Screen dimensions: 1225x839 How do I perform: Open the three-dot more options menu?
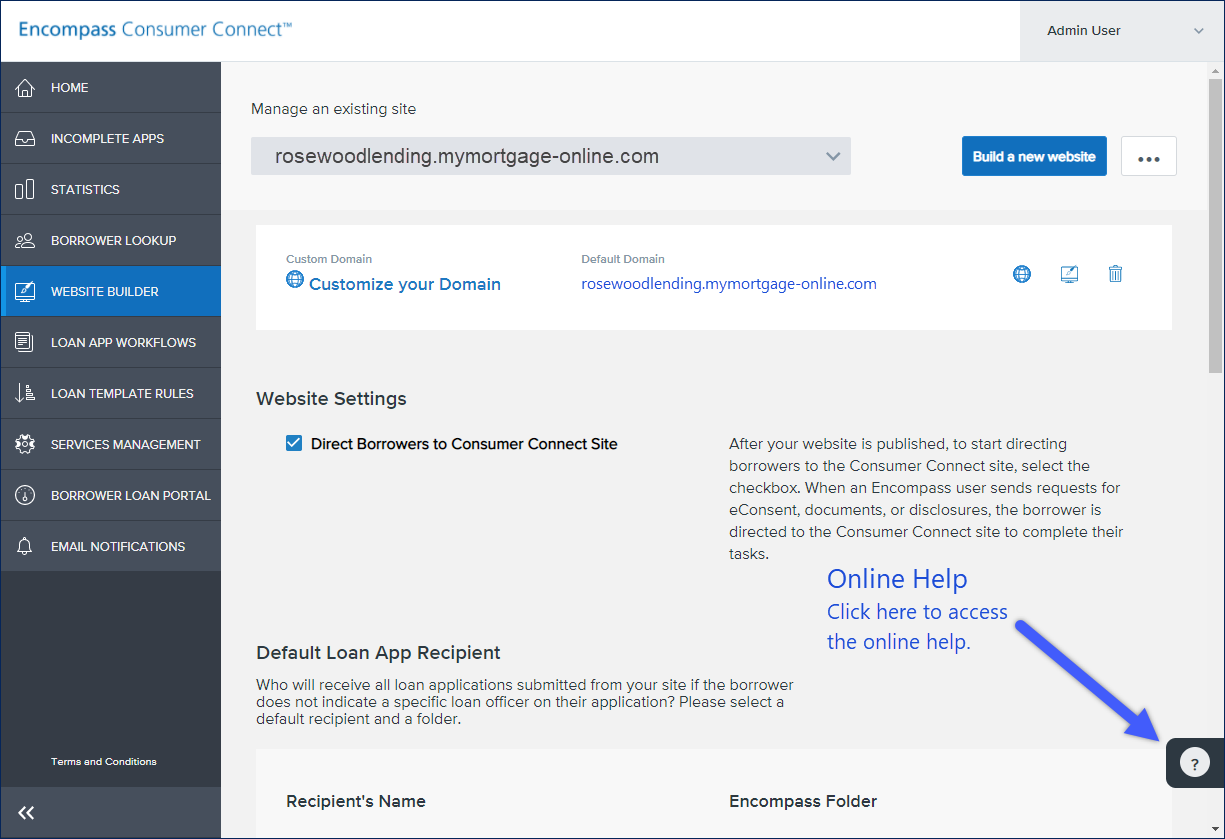(1149, 156)
